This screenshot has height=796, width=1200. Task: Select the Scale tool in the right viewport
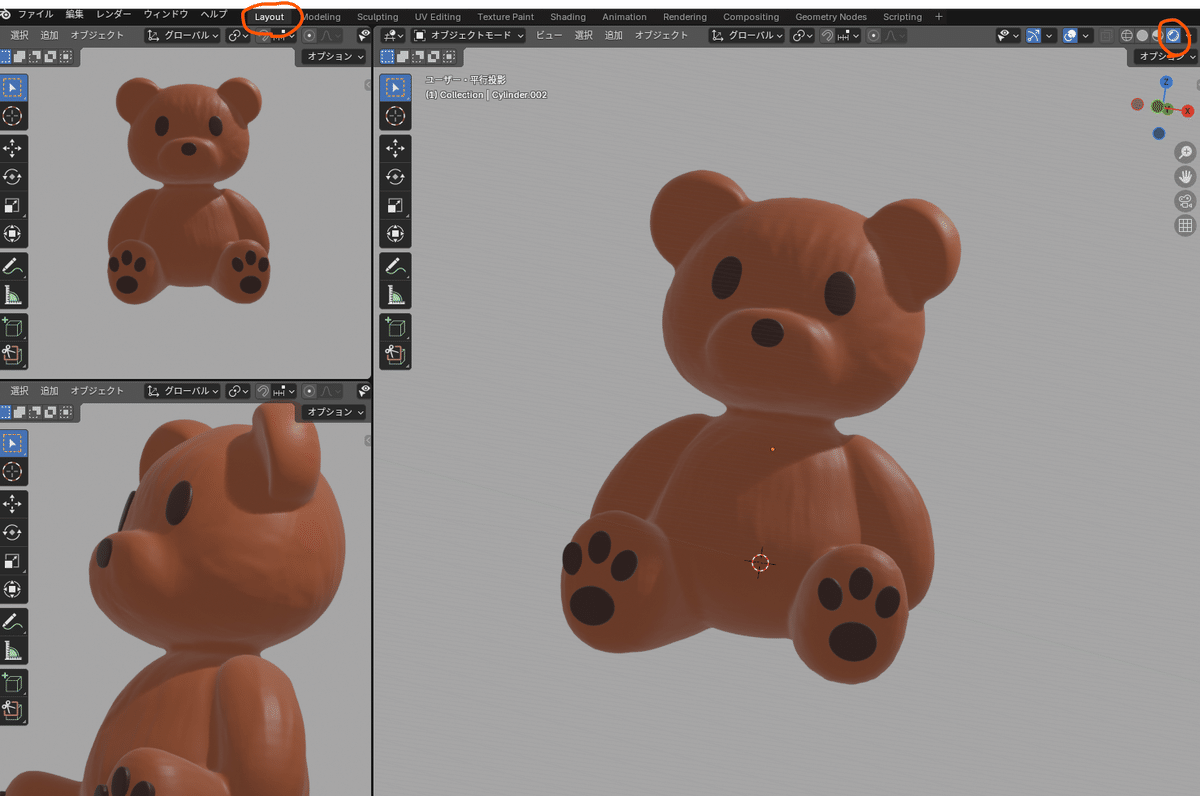click(395, 206)
